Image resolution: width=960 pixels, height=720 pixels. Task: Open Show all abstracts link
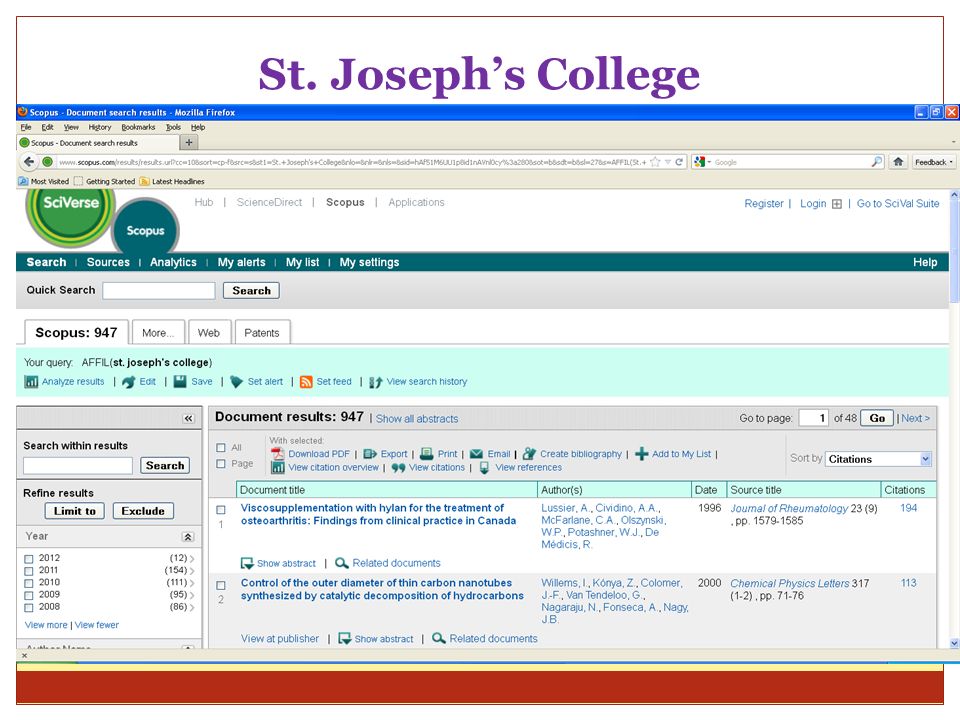tap(417, 419)
